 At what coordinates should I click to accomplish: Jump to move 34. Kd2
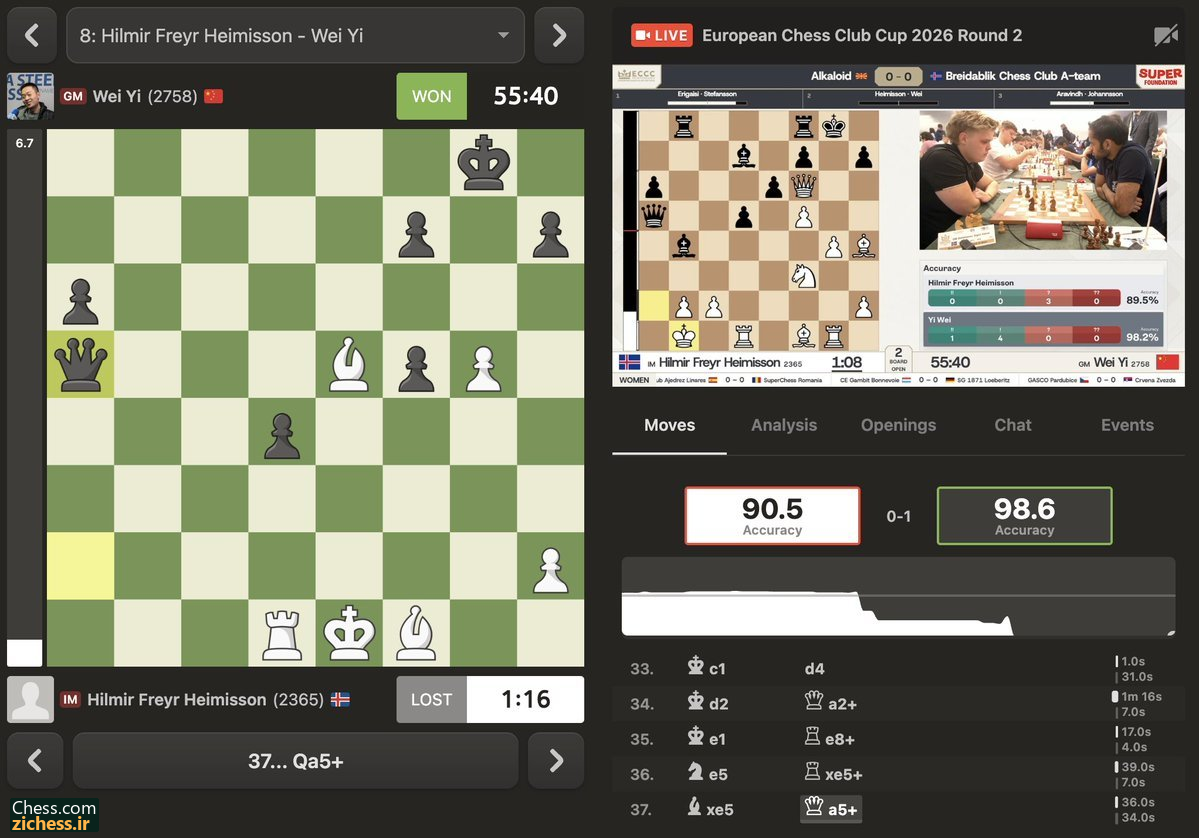[x=707, y=703]
